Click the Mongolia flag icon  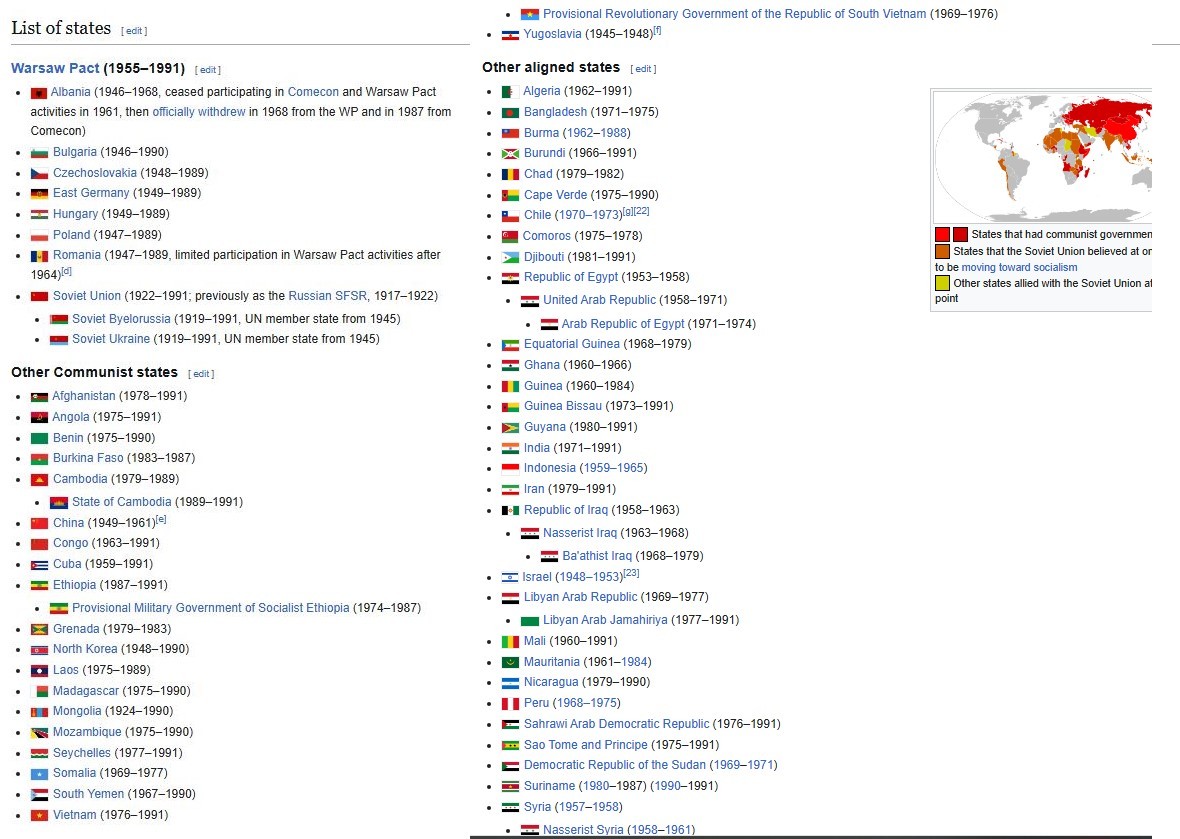39,712
